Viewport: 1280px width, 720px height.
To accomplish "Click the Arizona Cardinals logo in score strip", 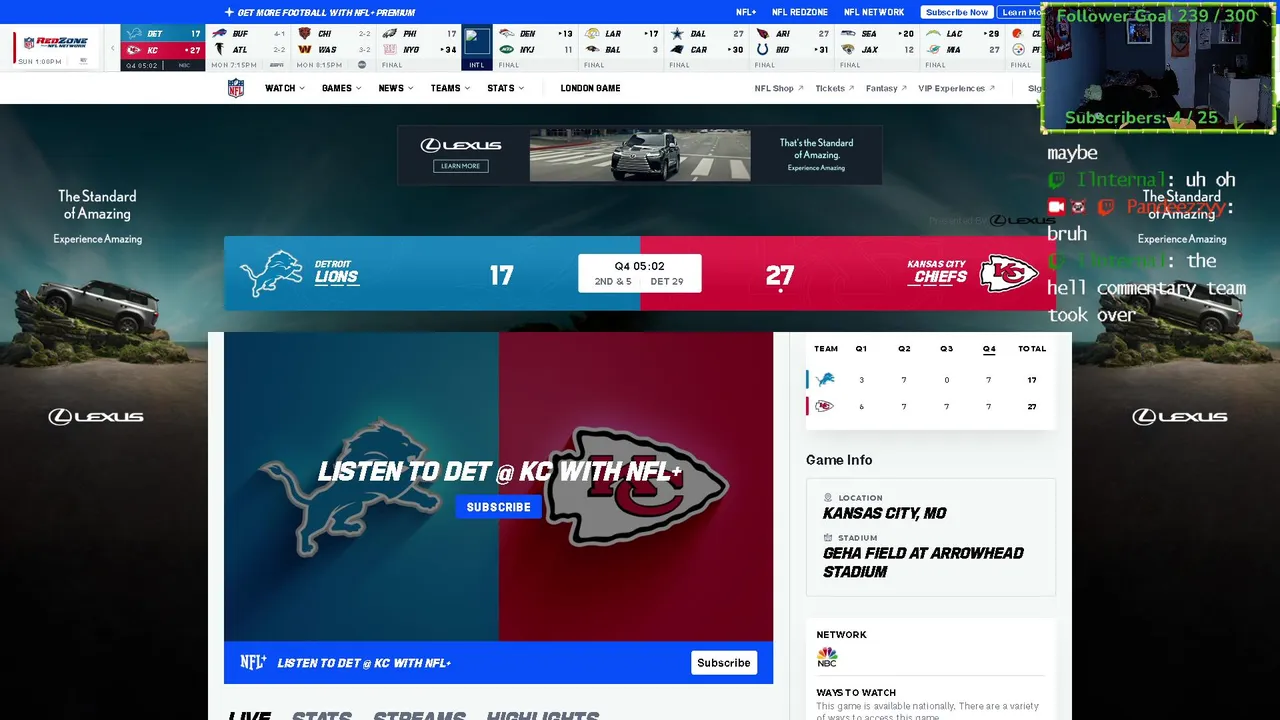I will [763, 34].
